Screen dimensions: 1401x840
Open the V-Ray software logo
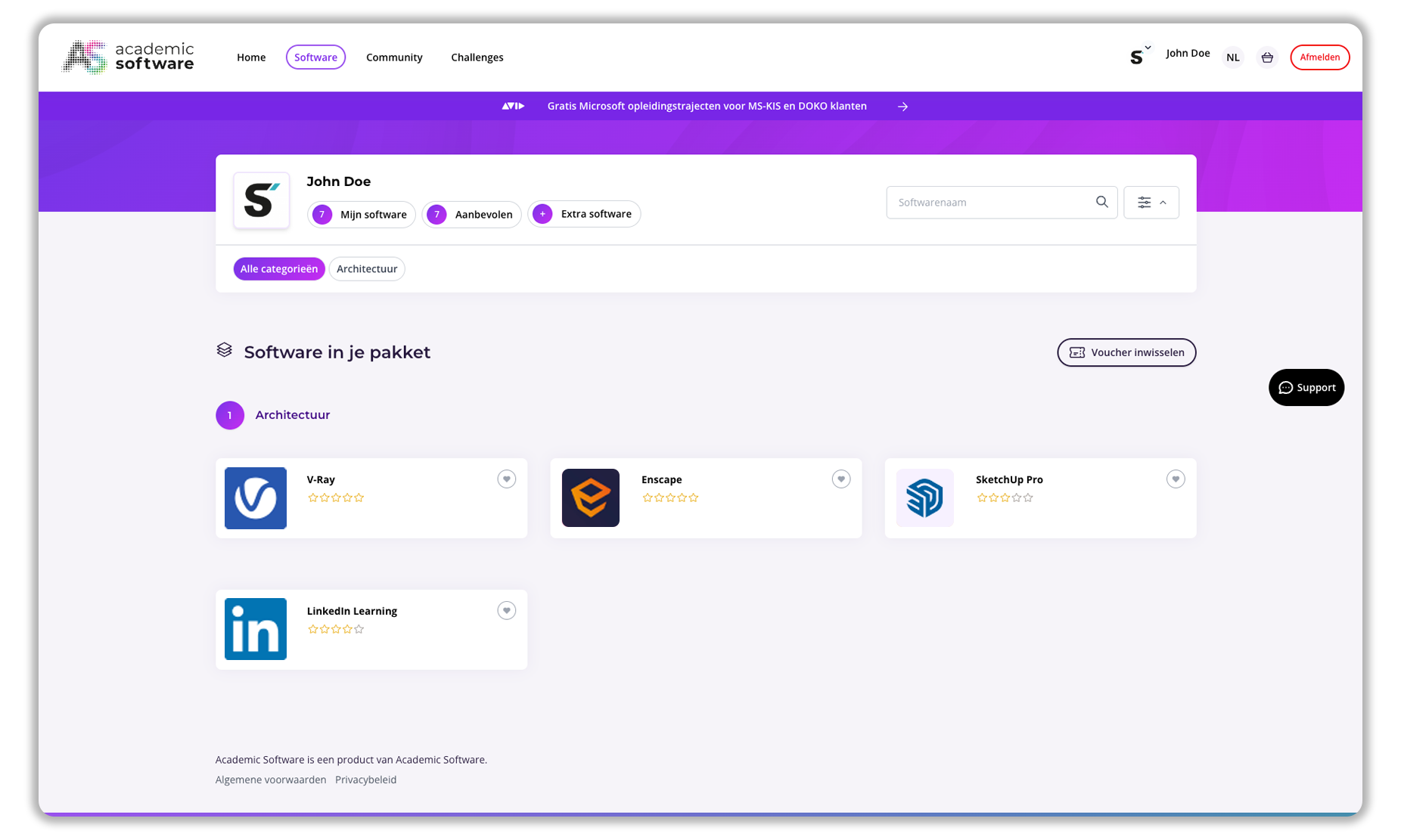pyautogui.click(x=256, y=498)
